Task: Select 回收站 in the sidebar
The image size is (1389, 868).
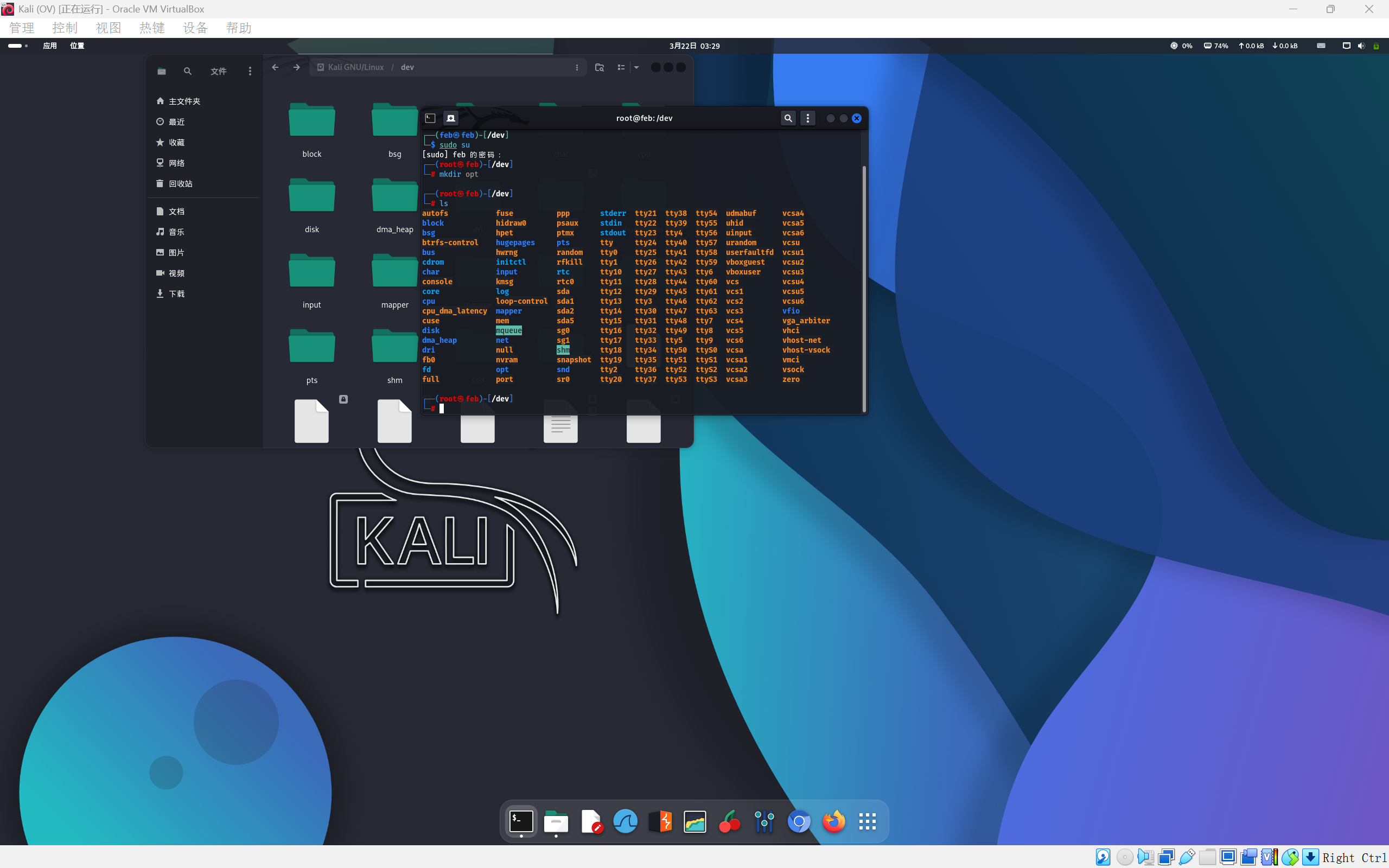Action: pos(180,184)
